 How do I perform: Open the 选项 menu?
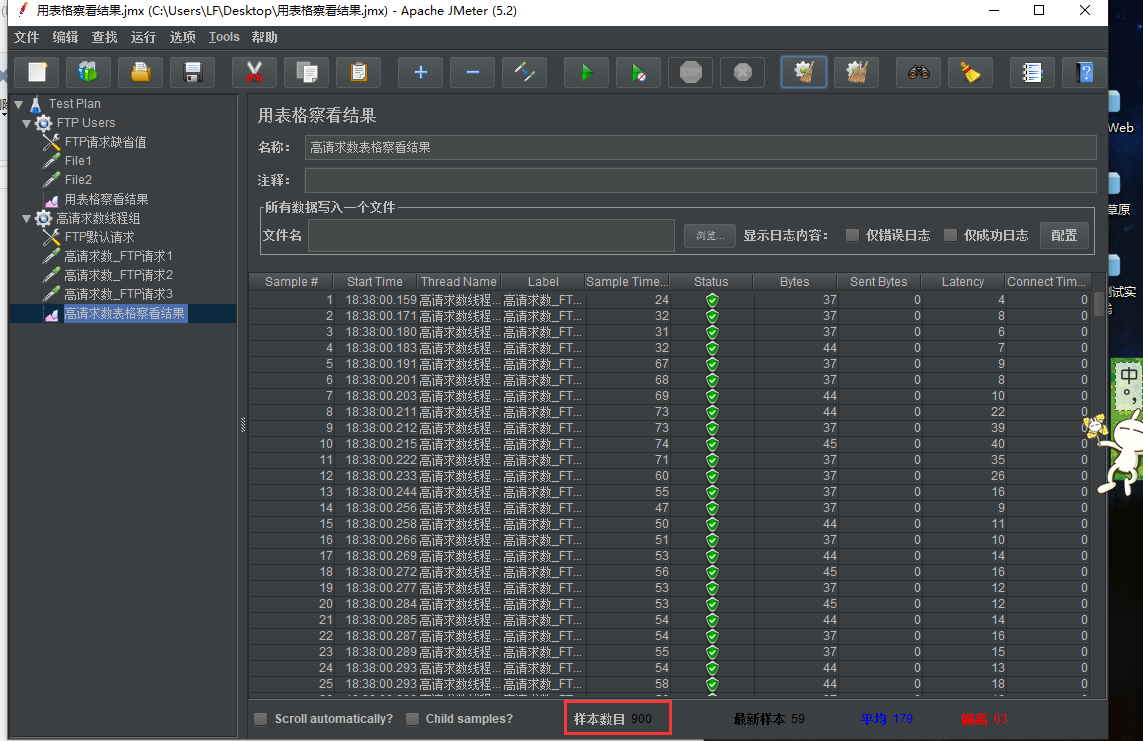182,37
